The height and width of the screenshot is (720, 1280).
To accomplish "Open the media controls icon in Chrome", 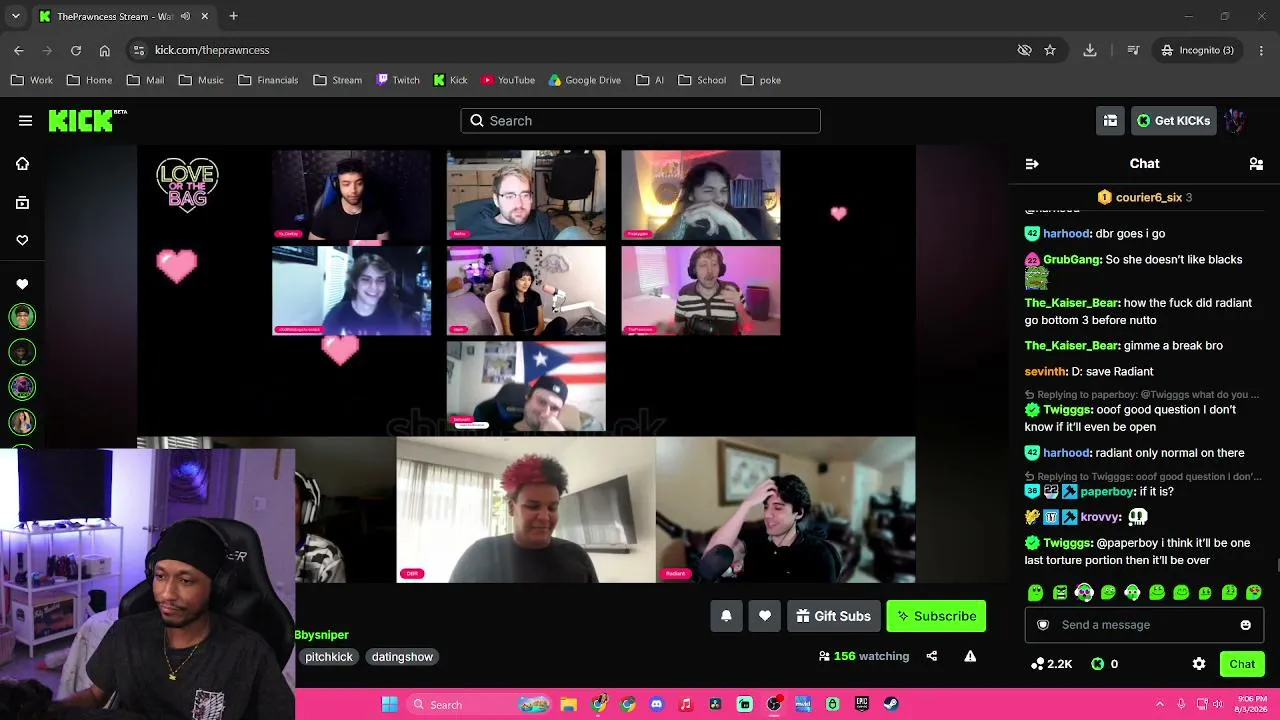I will 1133,50.
